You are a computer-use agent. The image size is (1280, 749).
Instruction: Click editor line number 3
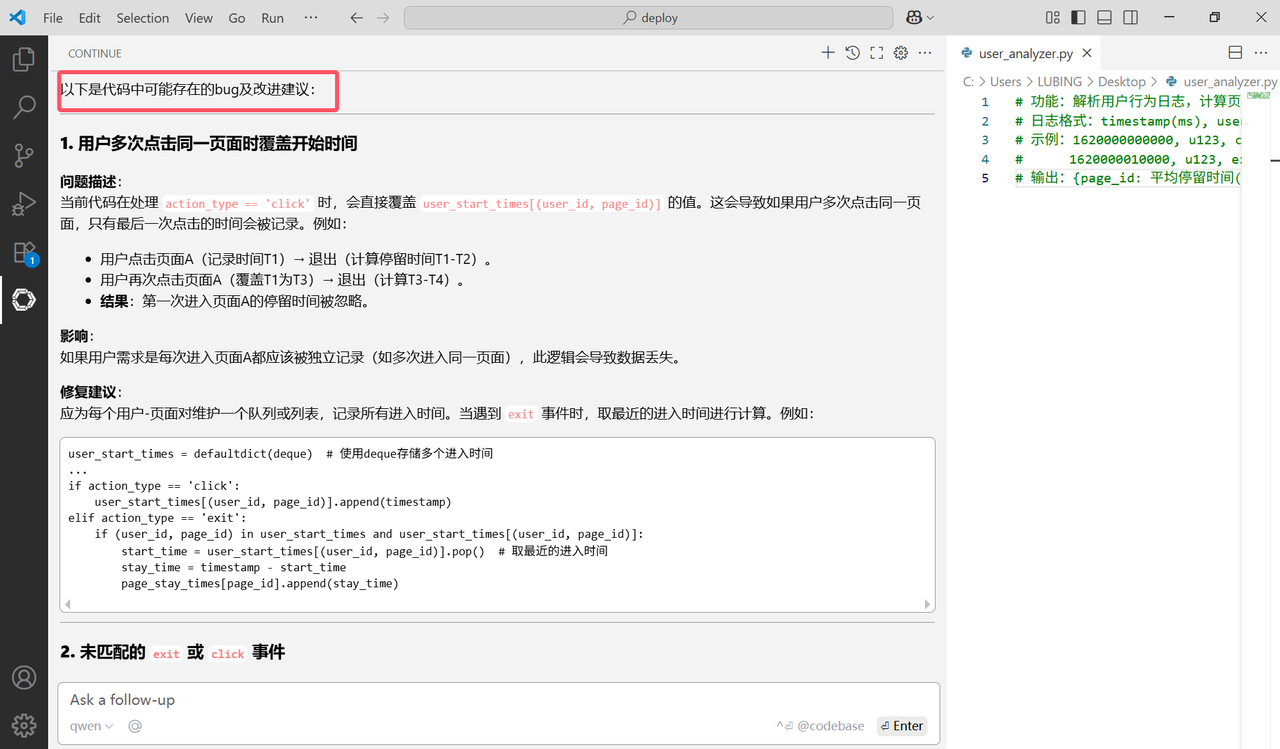tap(984, 140)
